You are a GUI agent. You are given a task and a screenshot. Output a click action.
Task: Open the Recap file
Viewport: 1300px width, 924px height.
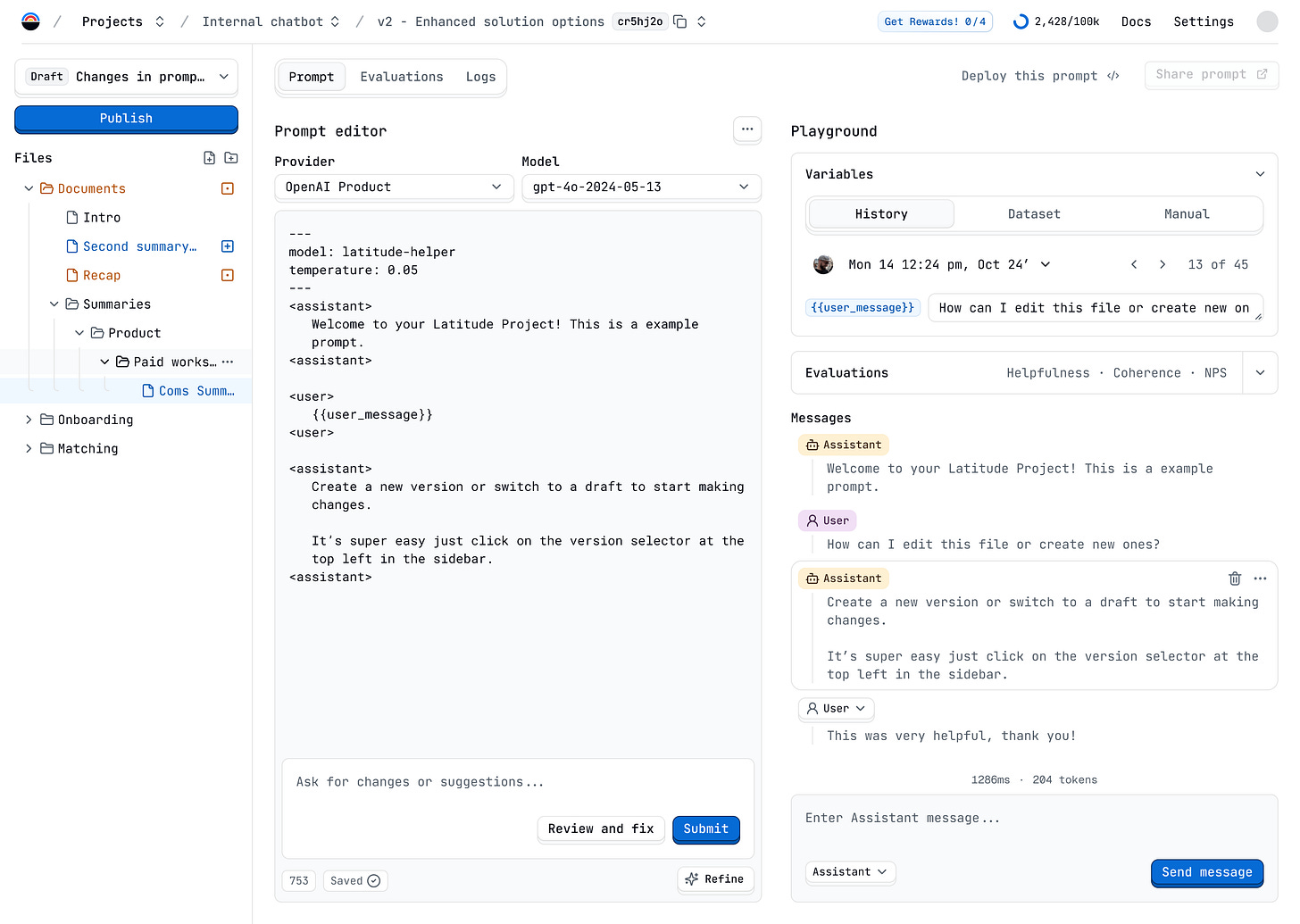coord(94,276)
